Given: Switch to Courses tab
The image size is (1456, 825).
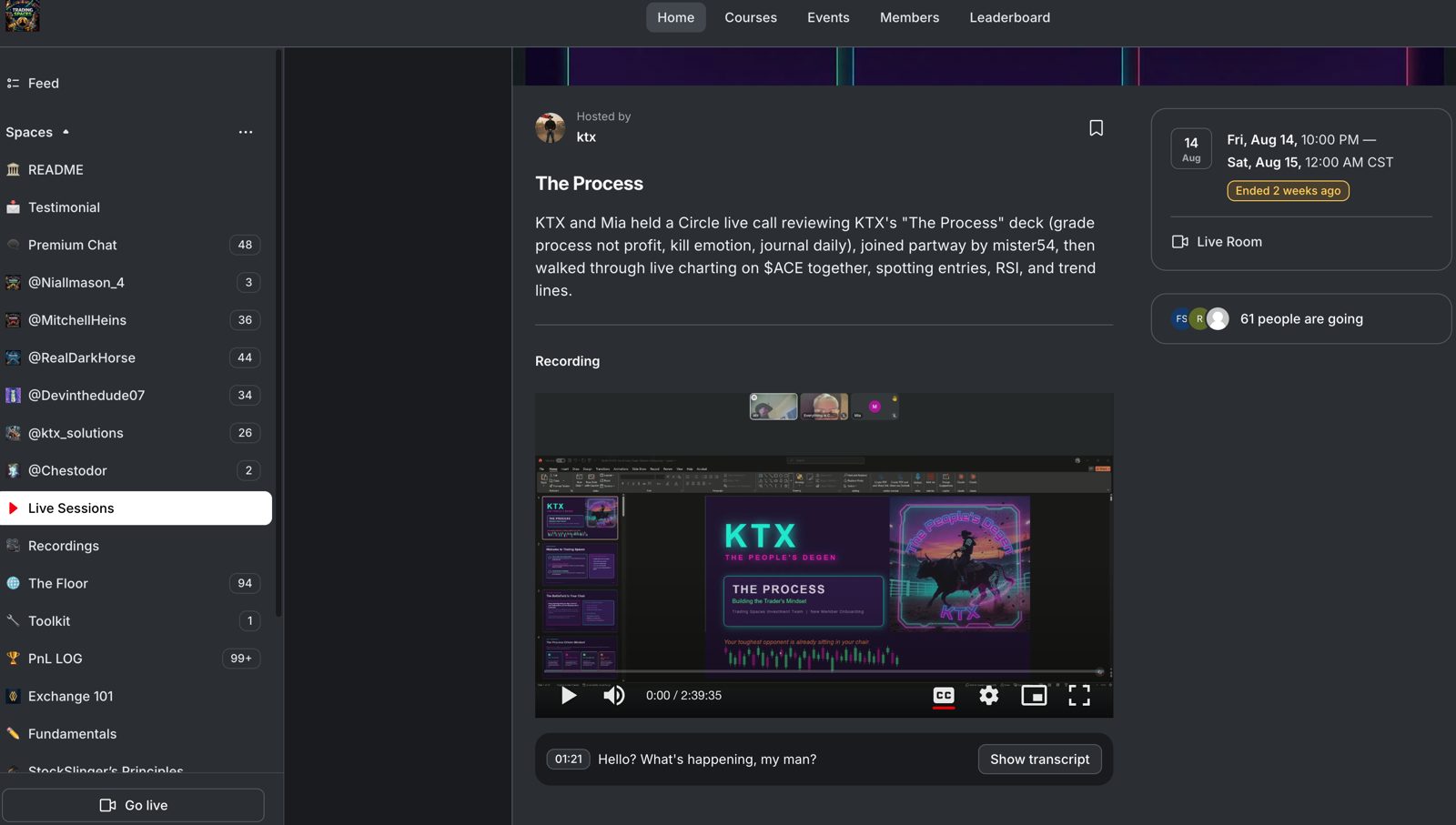Looking at the screenshot, I should click(751, 17).
